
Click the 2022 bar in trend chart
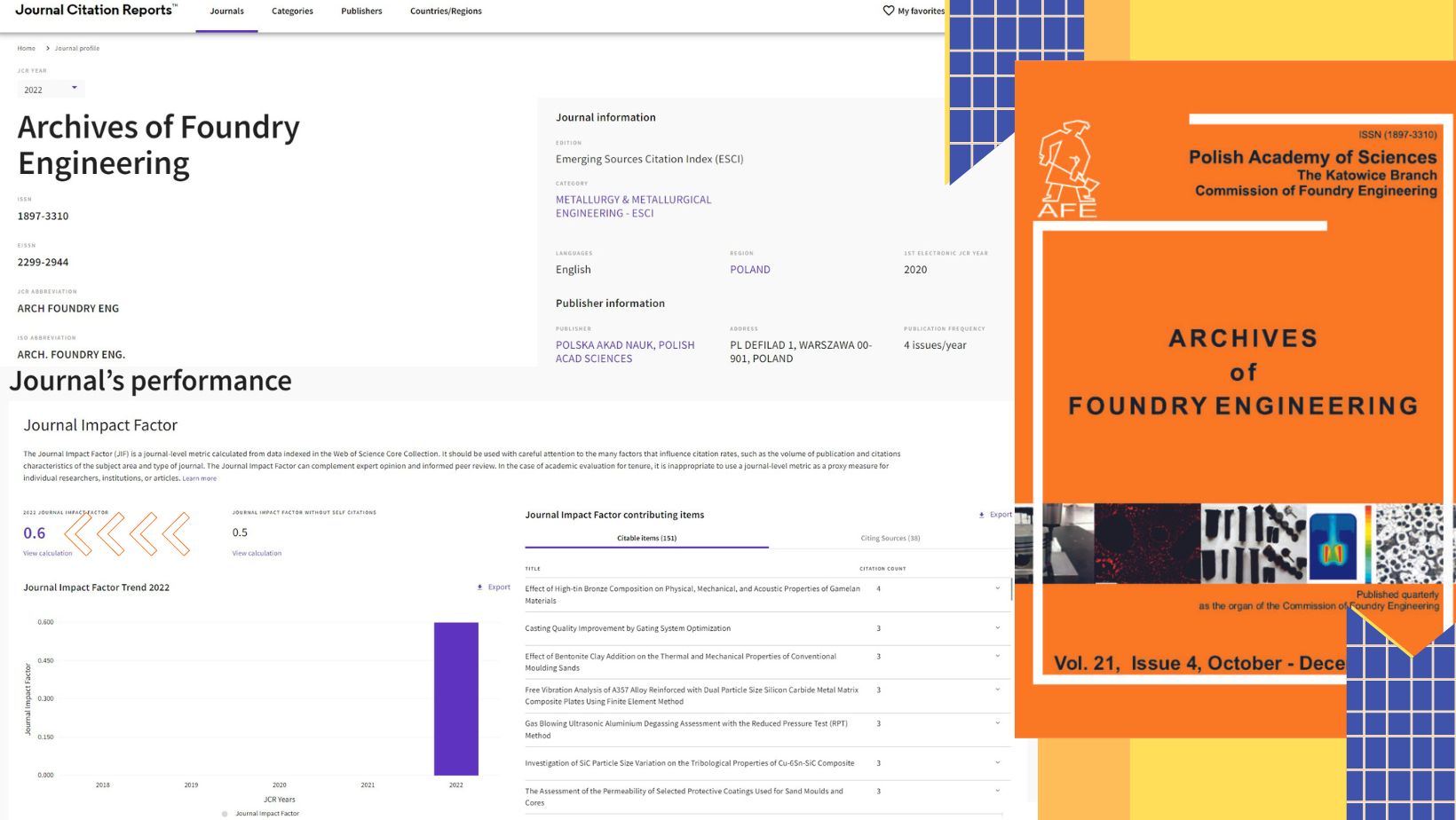[456, 698]
